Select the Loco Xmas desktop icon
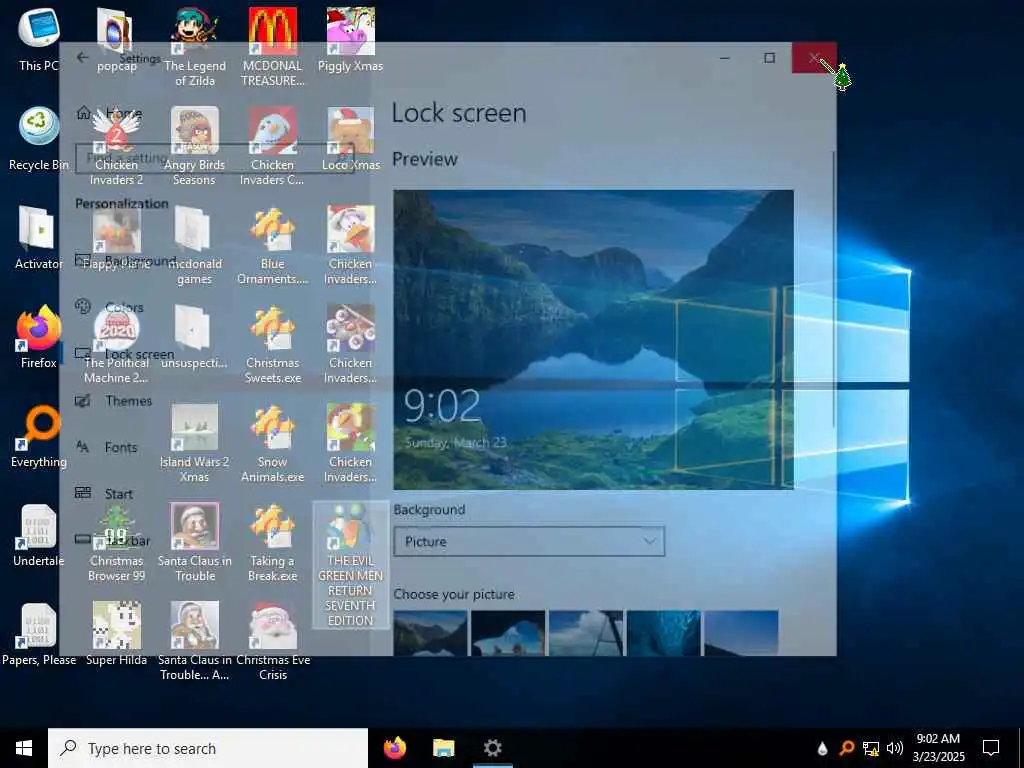 tap(351, 139)
